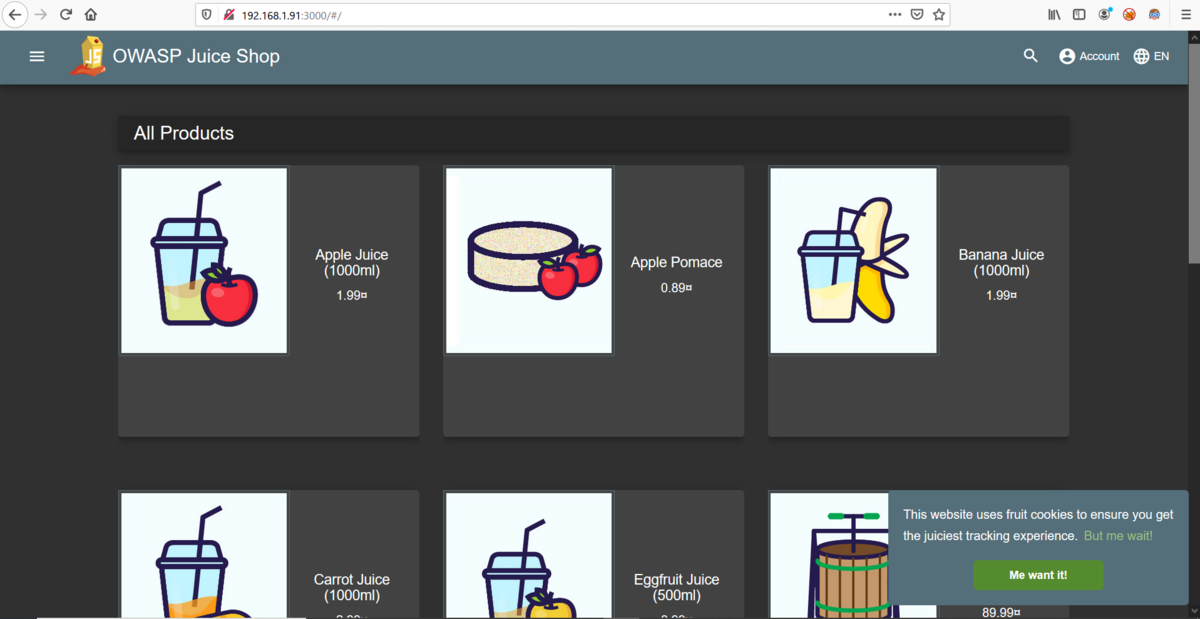Screen dimensions: 1200x619
Task: Open the Banana Juice product image
Action: (x=854, y=261)
